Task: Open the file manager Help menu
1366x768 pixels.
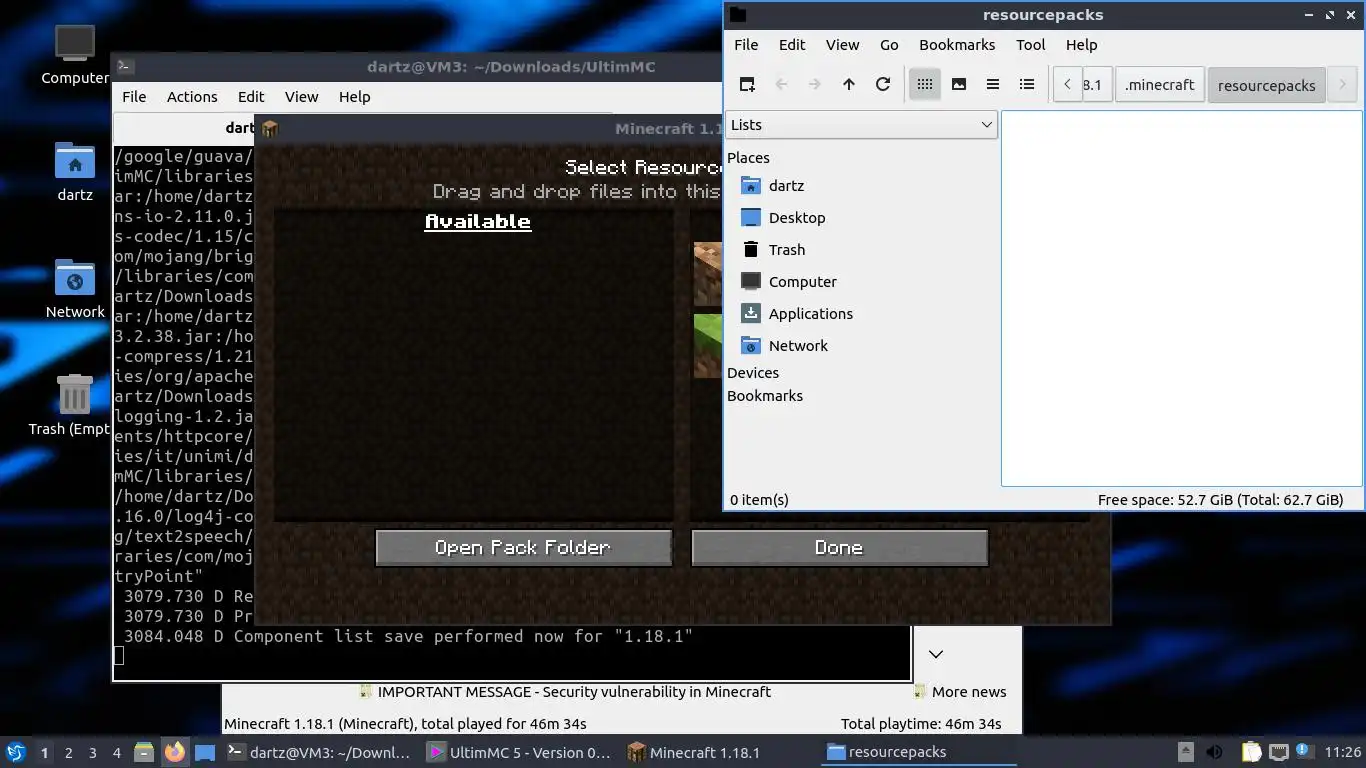Action: point(1081,45)
